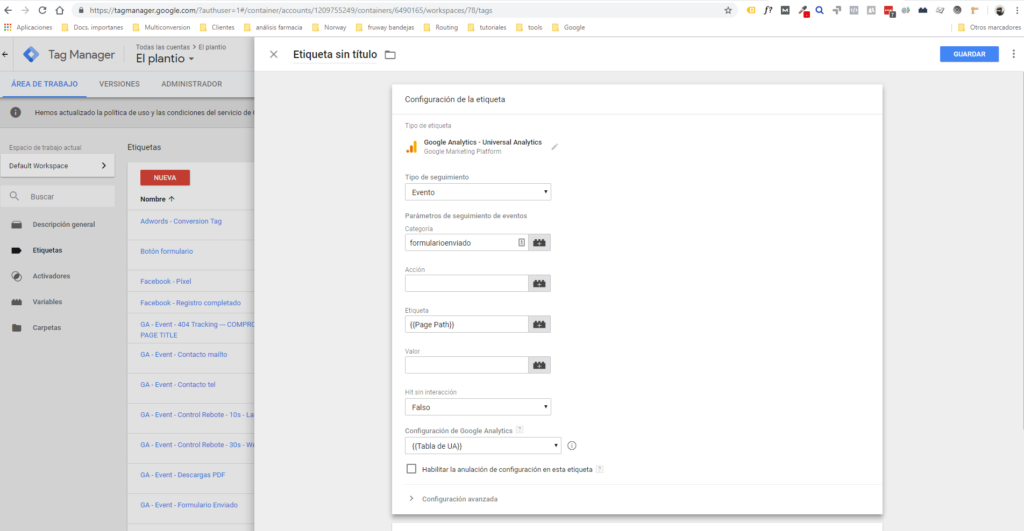
Task: Click the folder icon next to Etiqueta sin título
Action: pyautogui.click(x=390, y=55)
